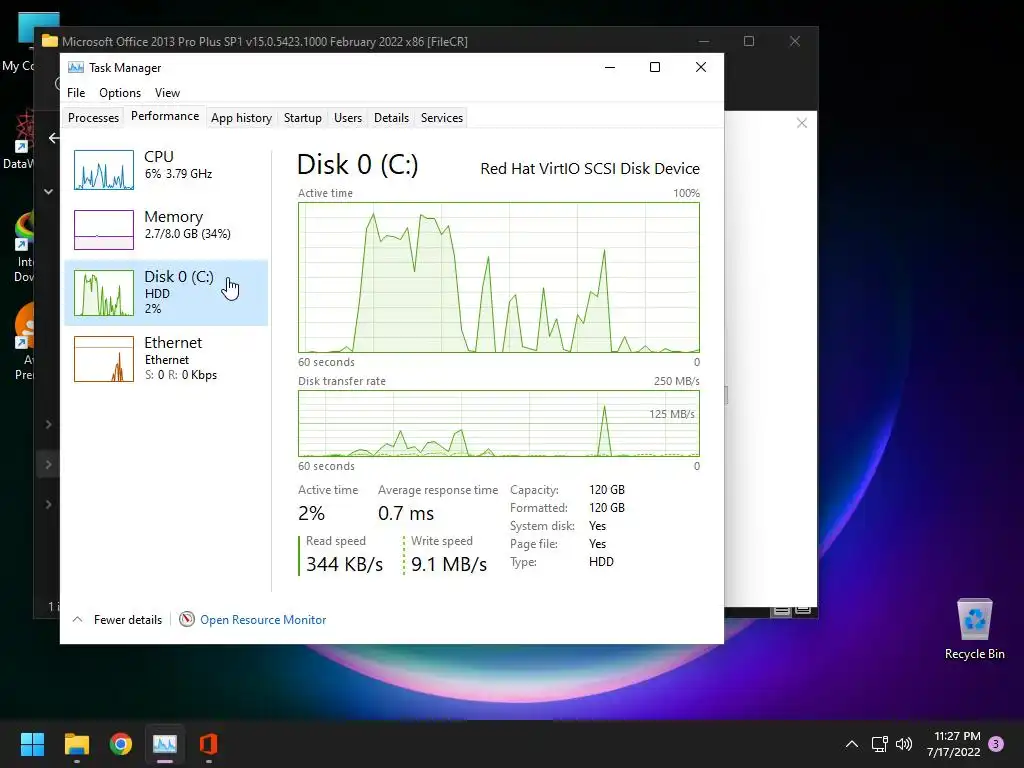Click the Resource Monitor gauge icon
This screenshot has width=1024, height=768.
click(187, 619)
